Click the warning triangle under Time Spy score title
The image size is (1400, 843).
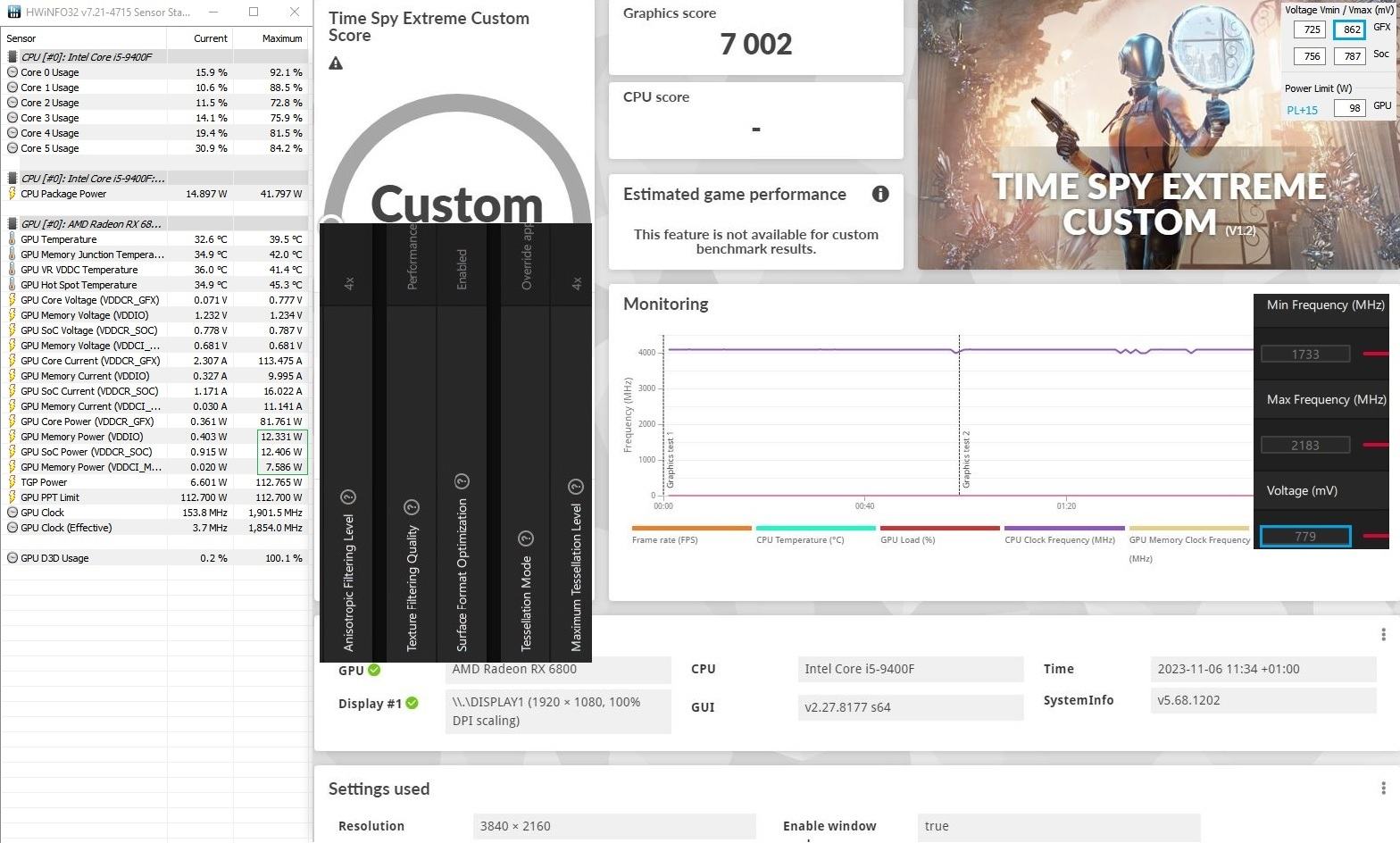[336, 63]
